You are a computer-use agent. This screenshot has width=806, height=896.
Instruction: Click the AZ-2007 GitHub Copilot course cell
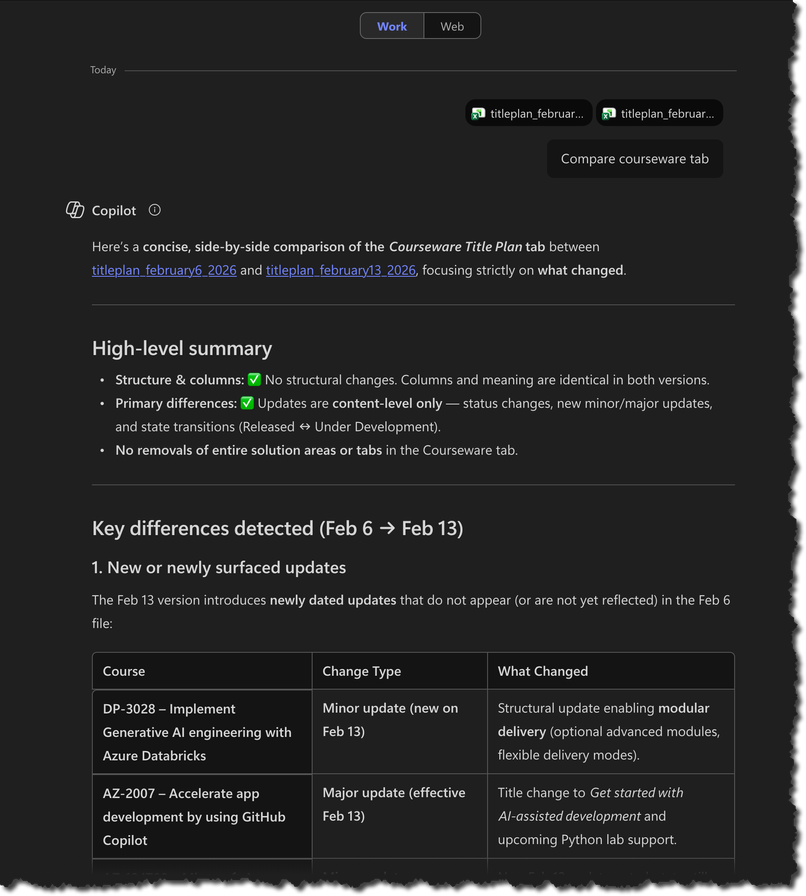click(202, 817)
